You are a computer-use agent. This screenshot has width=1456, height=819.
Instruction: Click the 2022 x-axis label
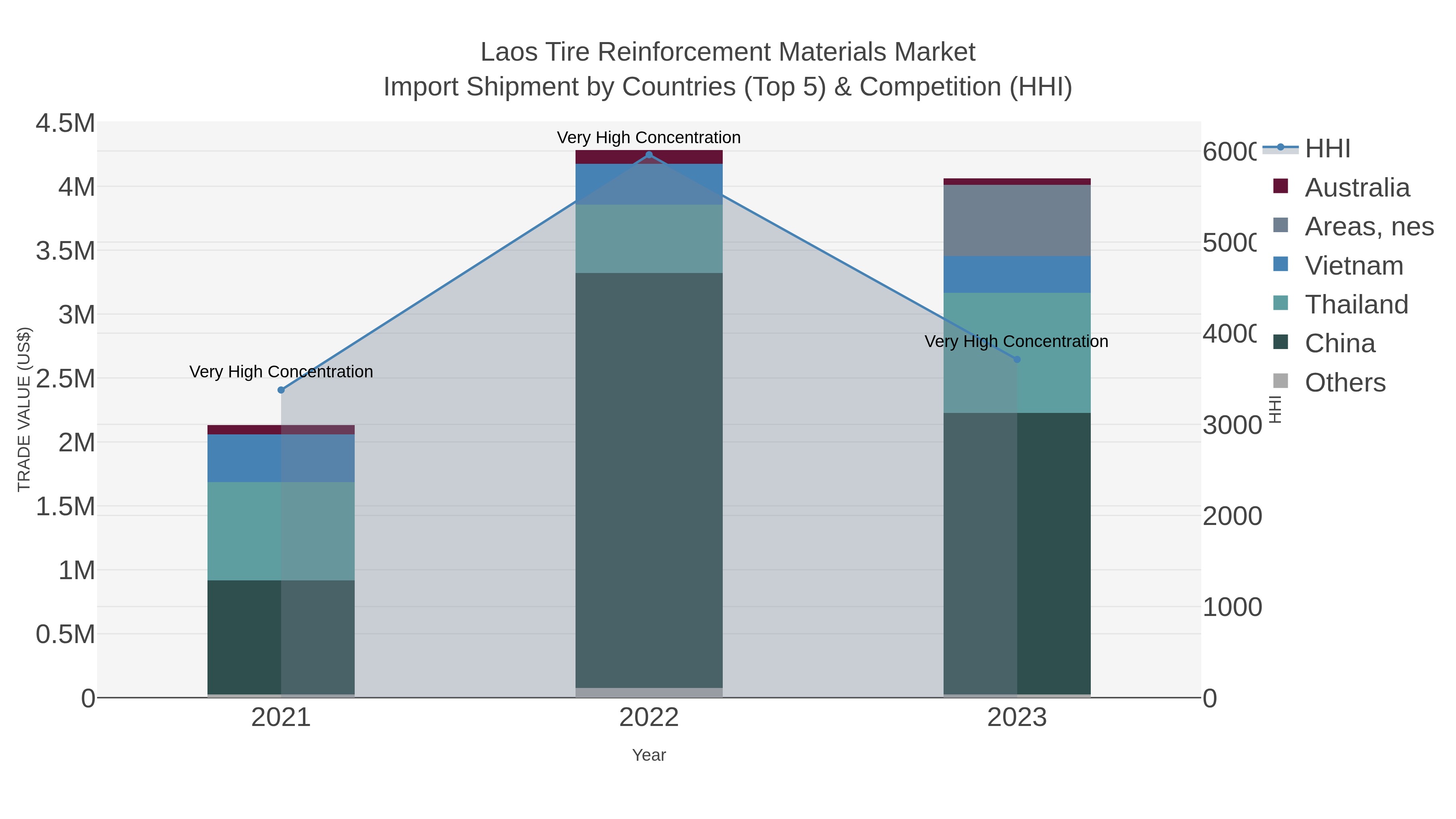(649, 718)
